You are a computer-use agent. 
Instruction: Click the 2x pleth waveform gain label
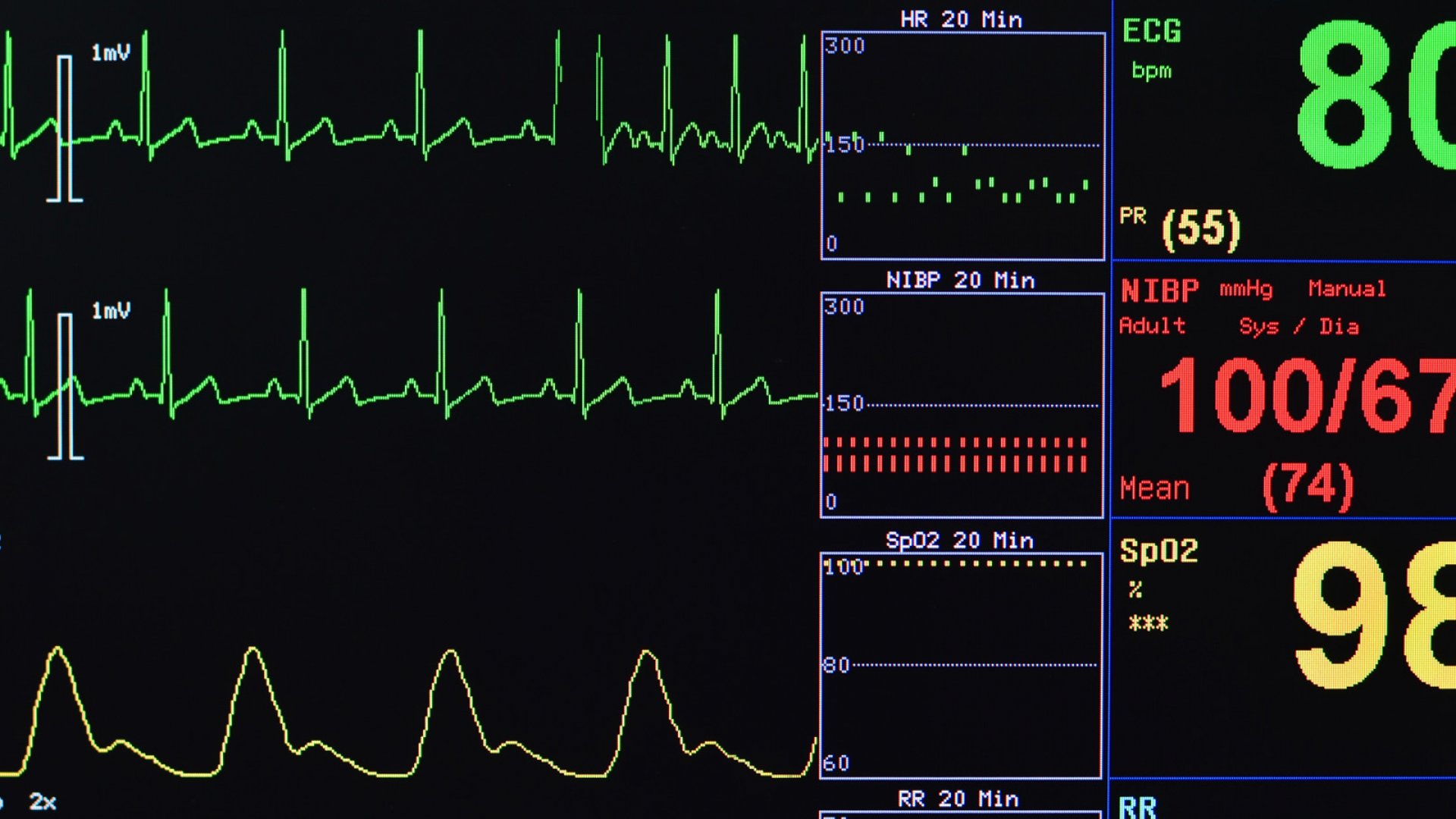coord(42,802)
